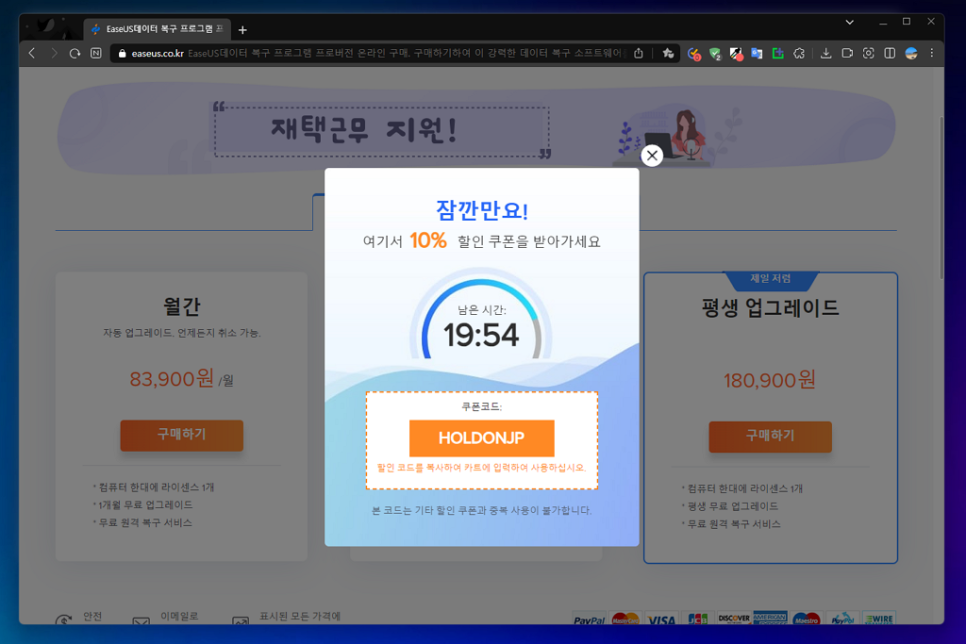966x644 pixels.
Task: Click the 이메일로 footer label
Action: (x=179, y=616)
